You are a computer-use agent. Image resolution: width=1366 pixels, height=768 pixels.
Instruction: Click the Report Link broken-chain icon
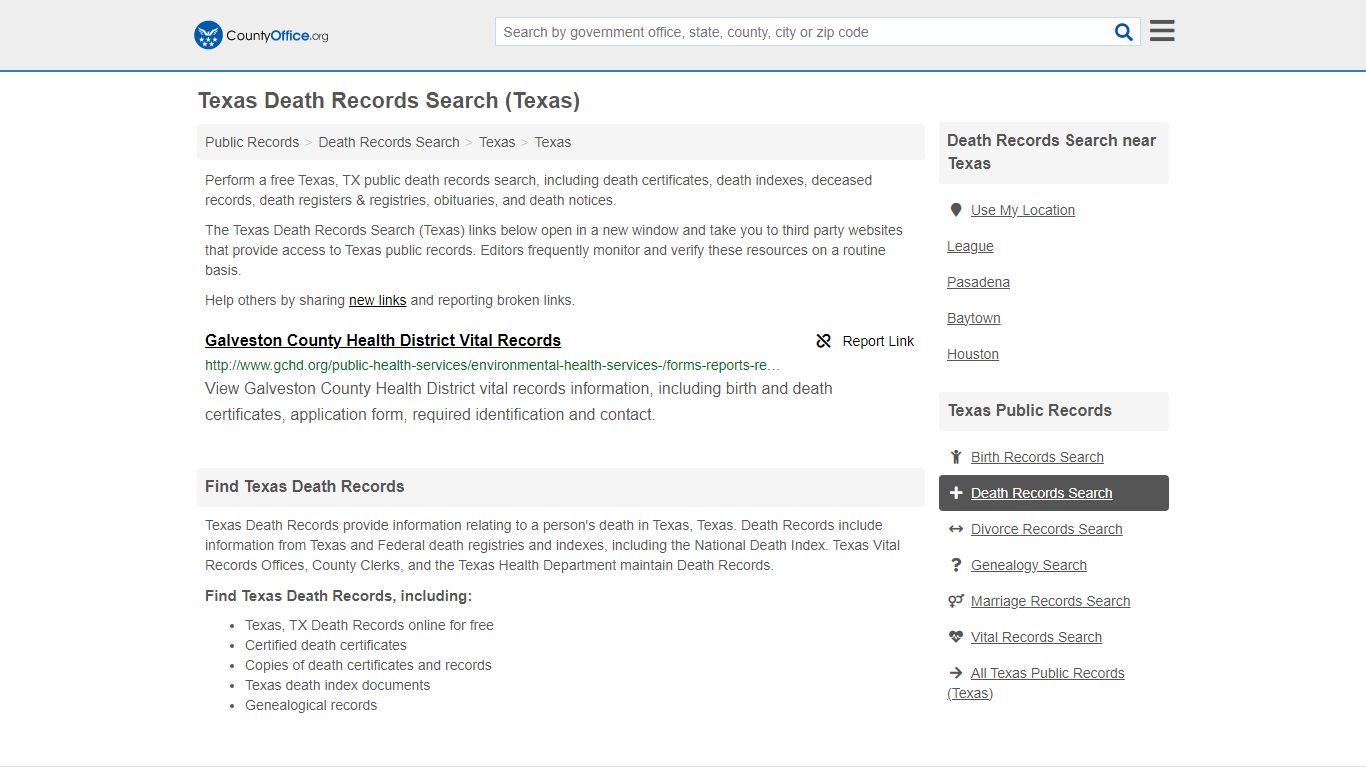pos(824,341)
